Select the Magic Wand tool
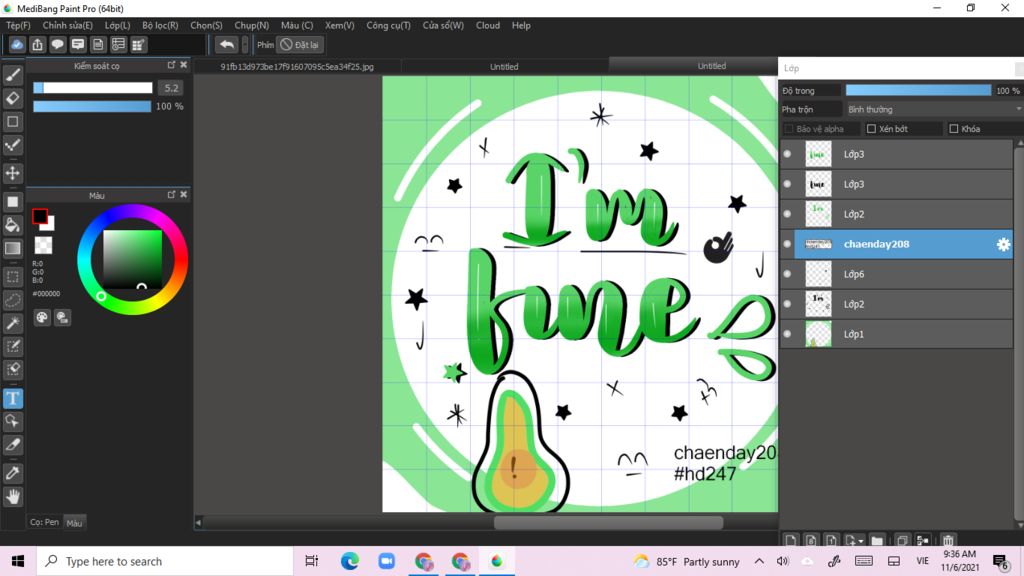The width and height of the screenshot is (1024, 576). tap(12, 323)
